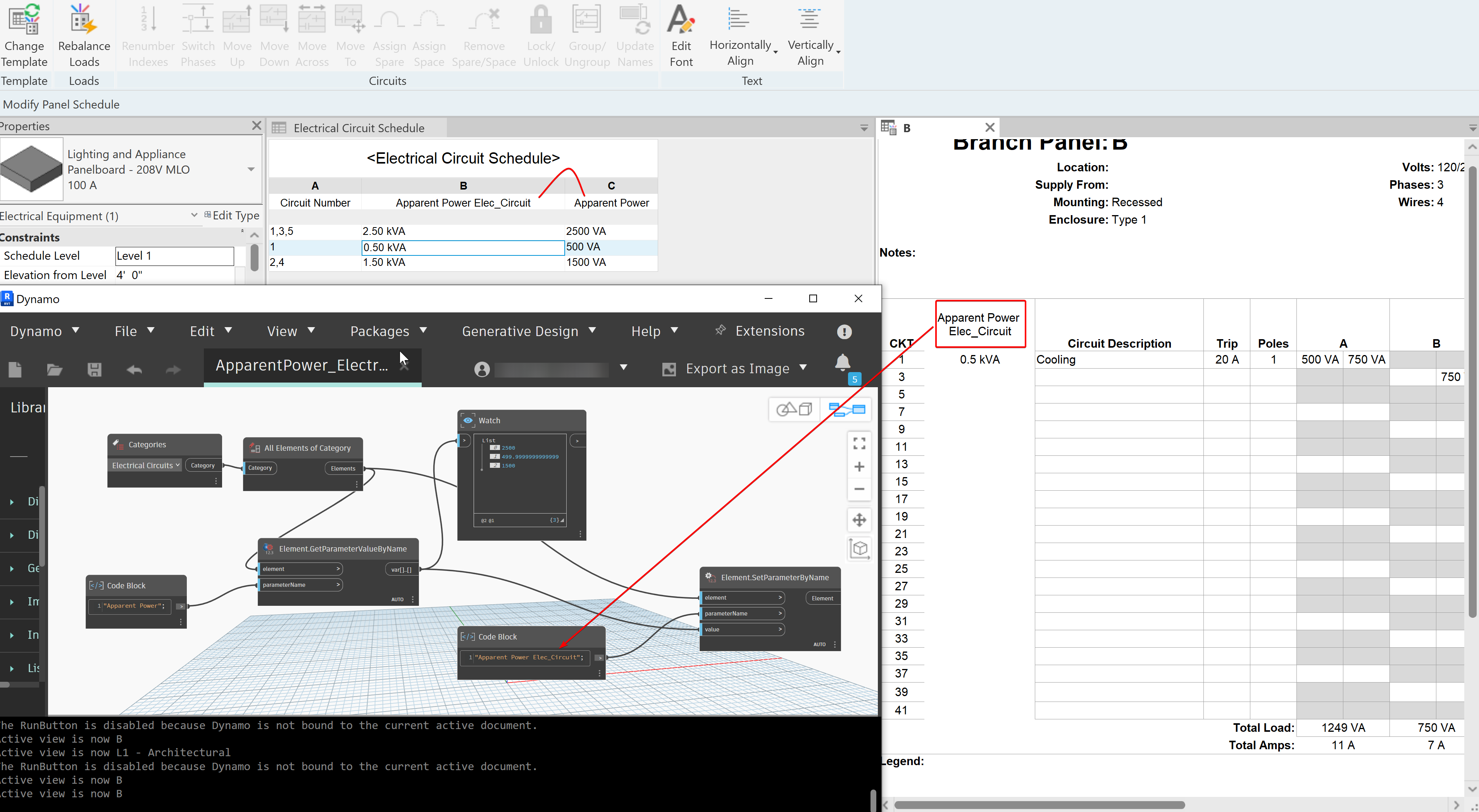1479x812 pixels.
Task: Zoom in on the Dynamo canvas
Action: click(x=859, y=466)
